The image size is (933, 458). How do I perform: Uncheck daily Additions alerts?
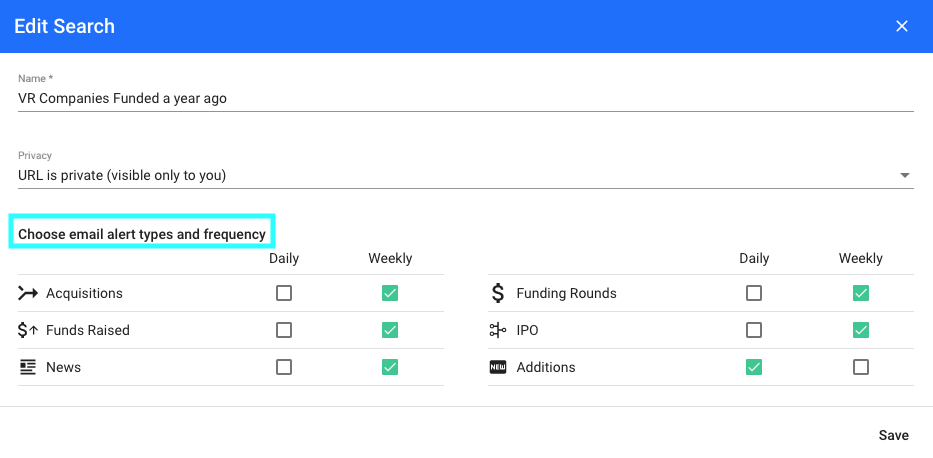(754, 367)
